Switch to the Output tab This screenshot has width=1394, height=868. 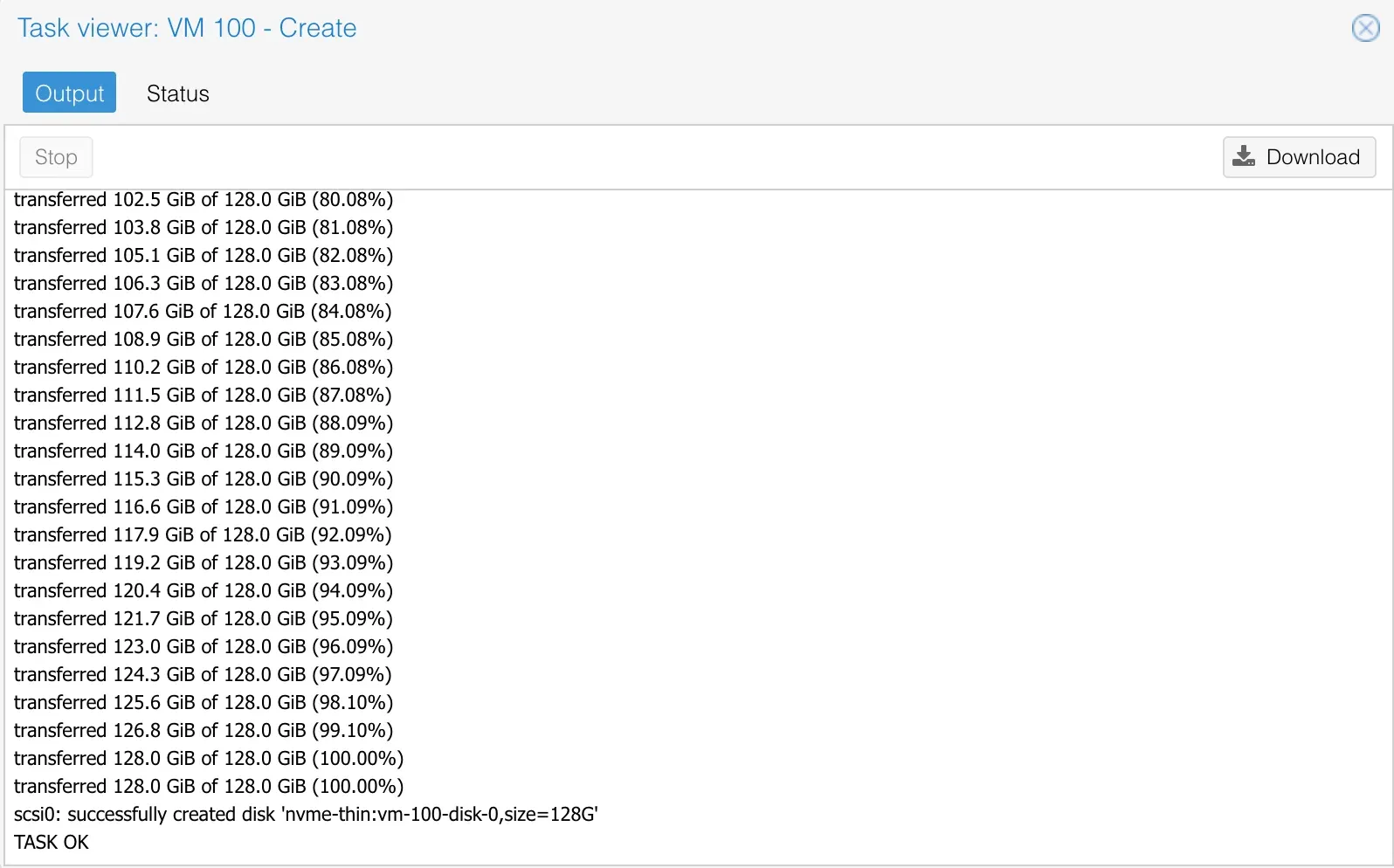coord(69,93)
